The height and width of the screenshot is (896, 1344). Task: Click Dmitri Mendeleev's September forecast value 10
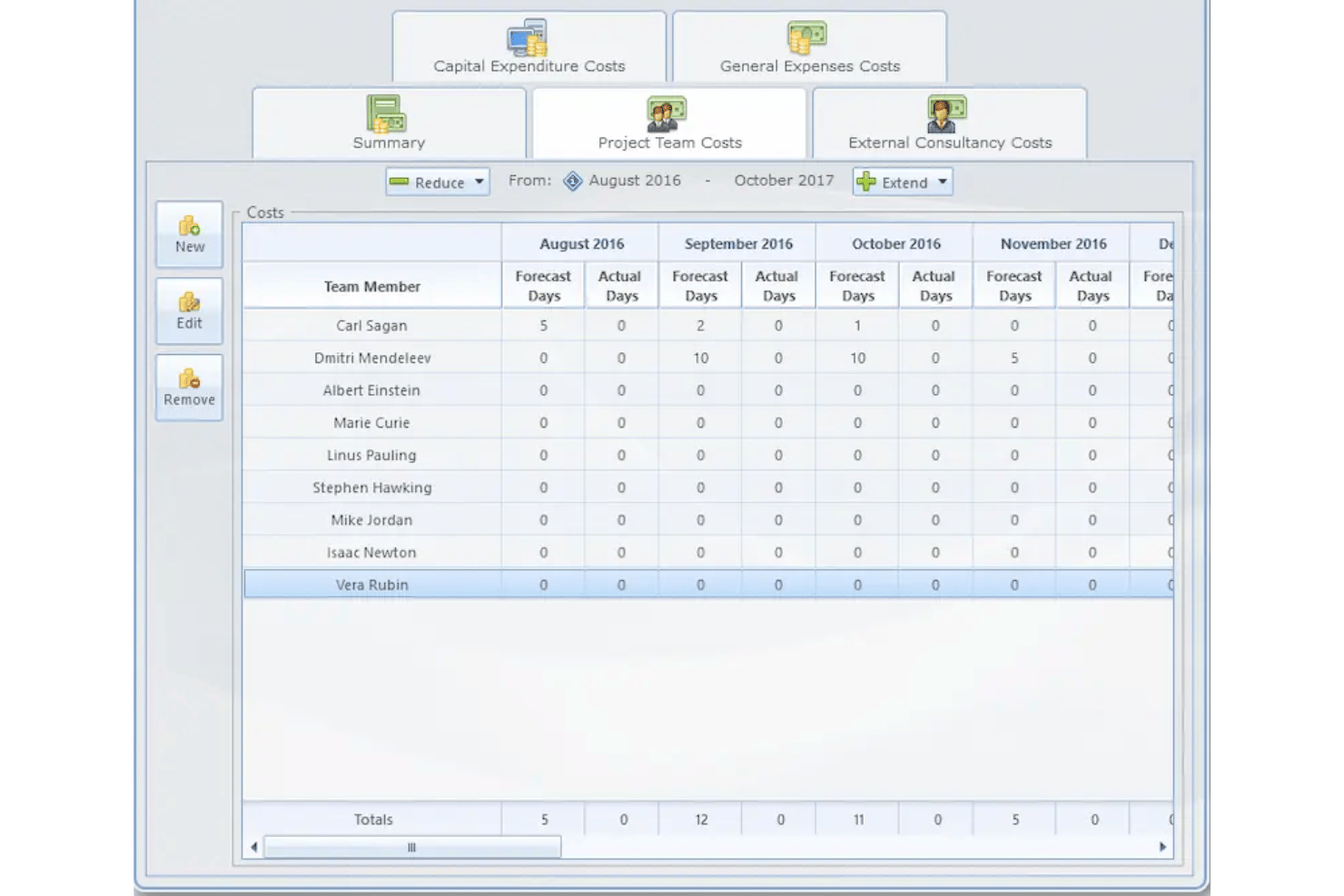coord(700,359)
